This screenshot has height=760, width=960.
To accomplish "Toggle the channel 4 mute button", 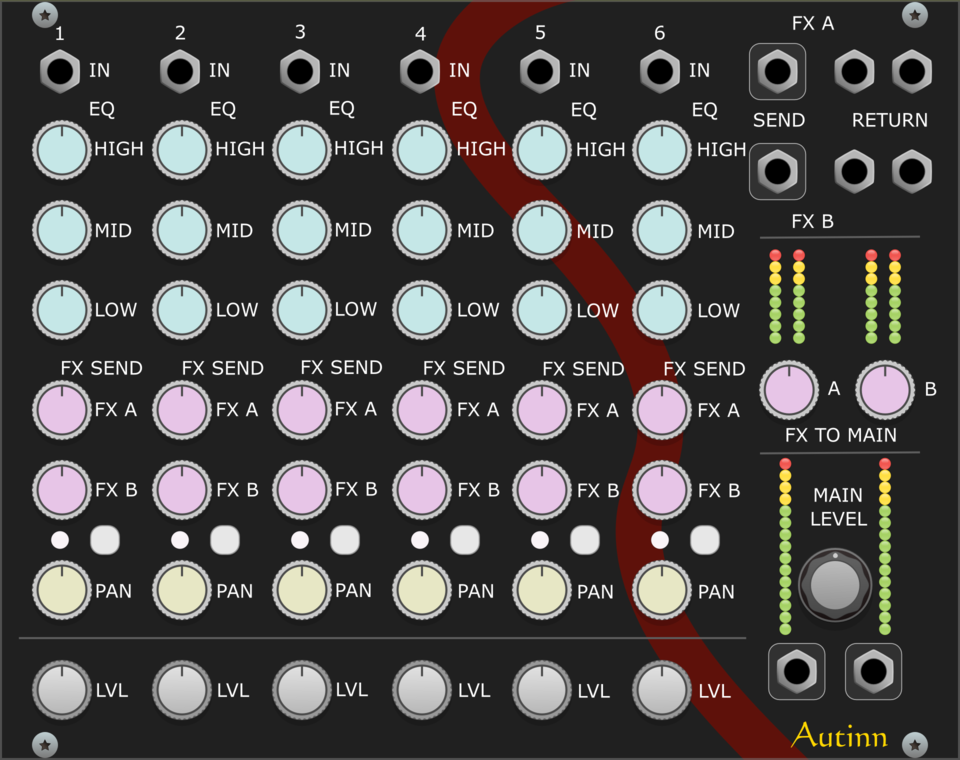I will point(465,540).
